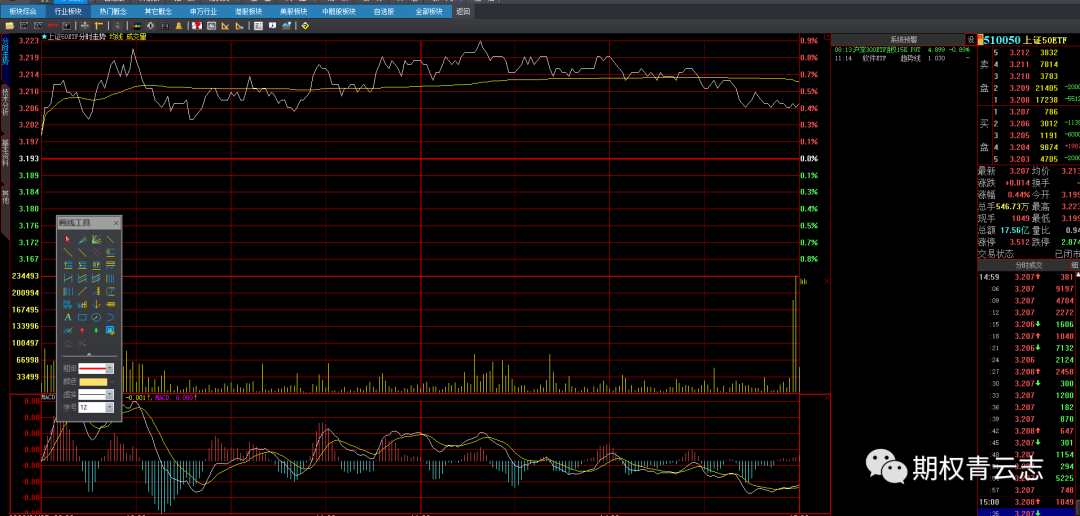Select the green down-arrow marker tool
The height and width of the screenshot is (516, 1080).
point(95,330)
